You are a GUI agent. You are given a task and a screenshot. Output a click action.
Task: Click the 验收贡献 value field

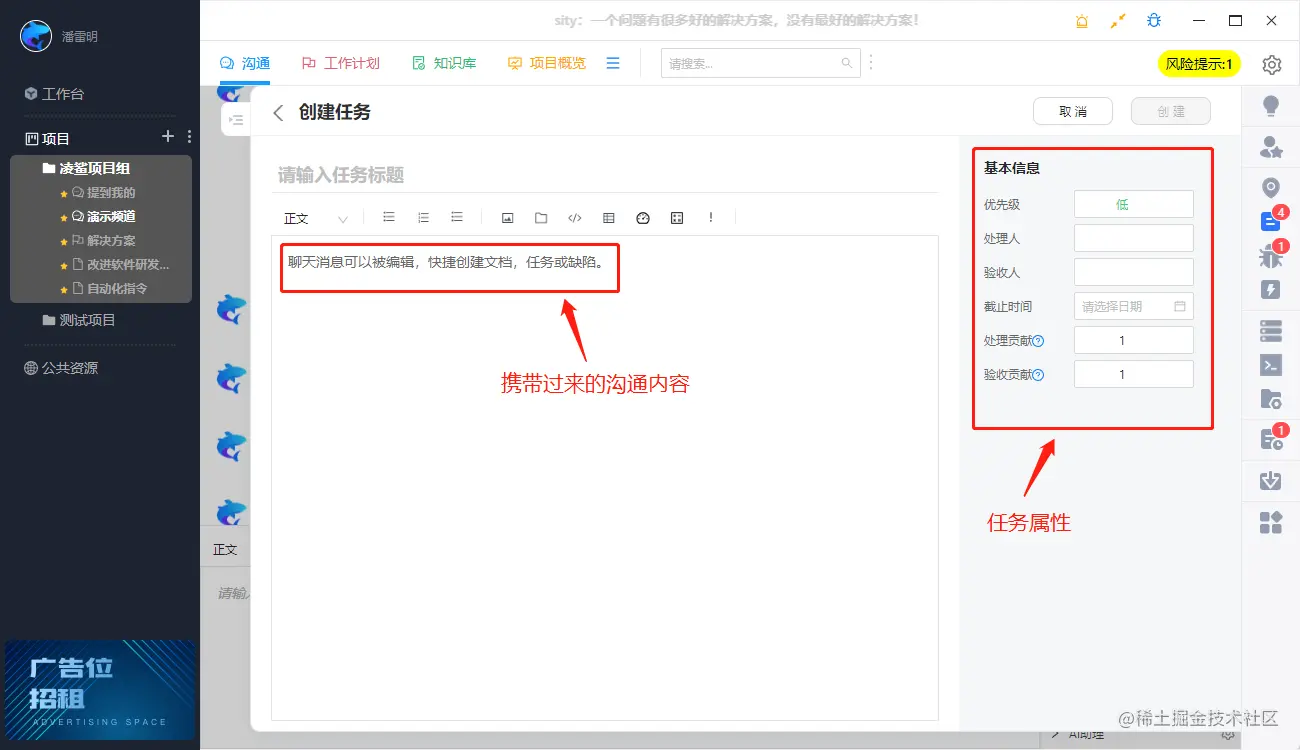pyautogui.click(x=1133, y=374)
